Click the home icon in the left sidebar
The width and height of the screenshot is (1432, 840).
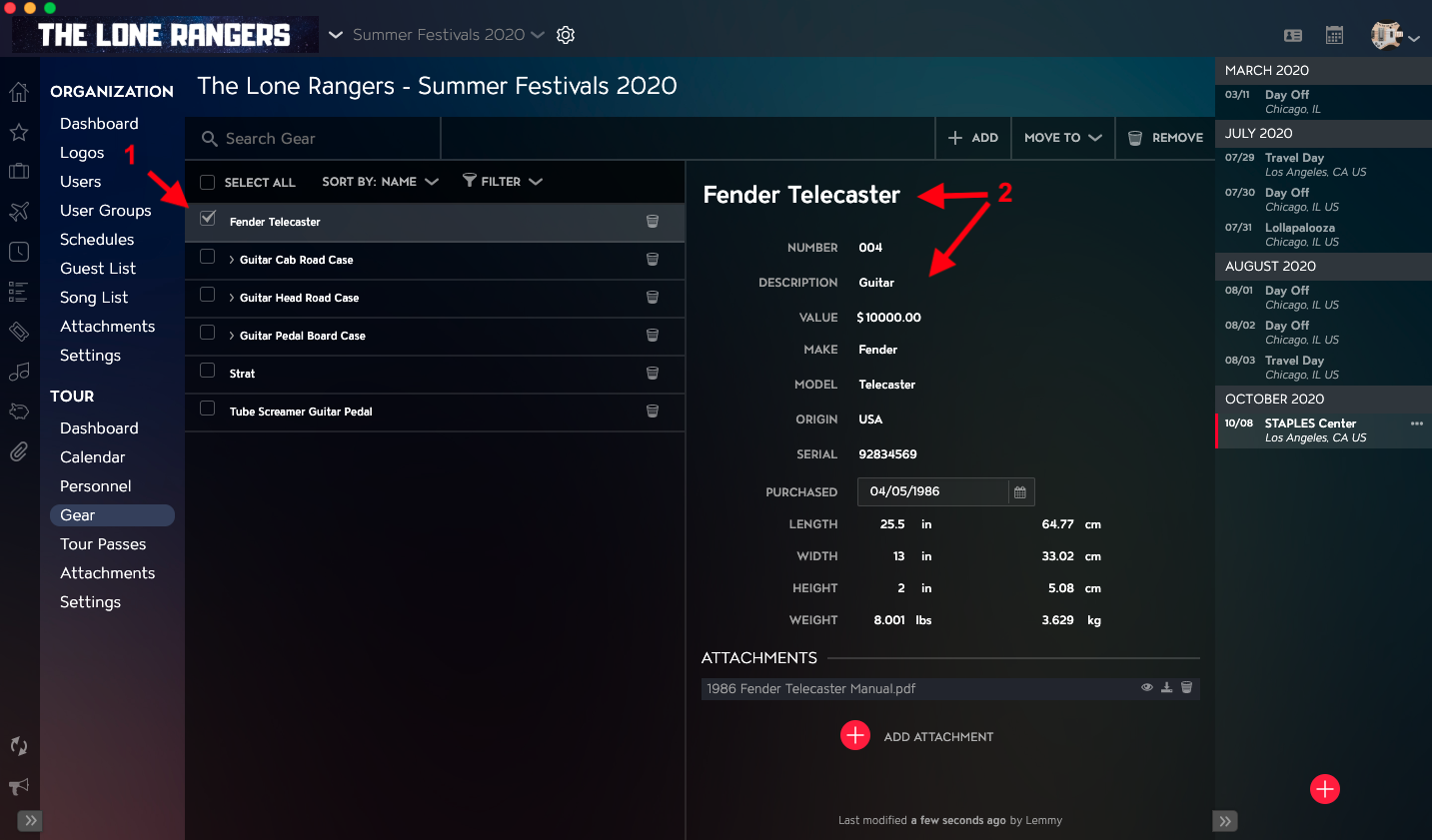(x=19, y=92)
